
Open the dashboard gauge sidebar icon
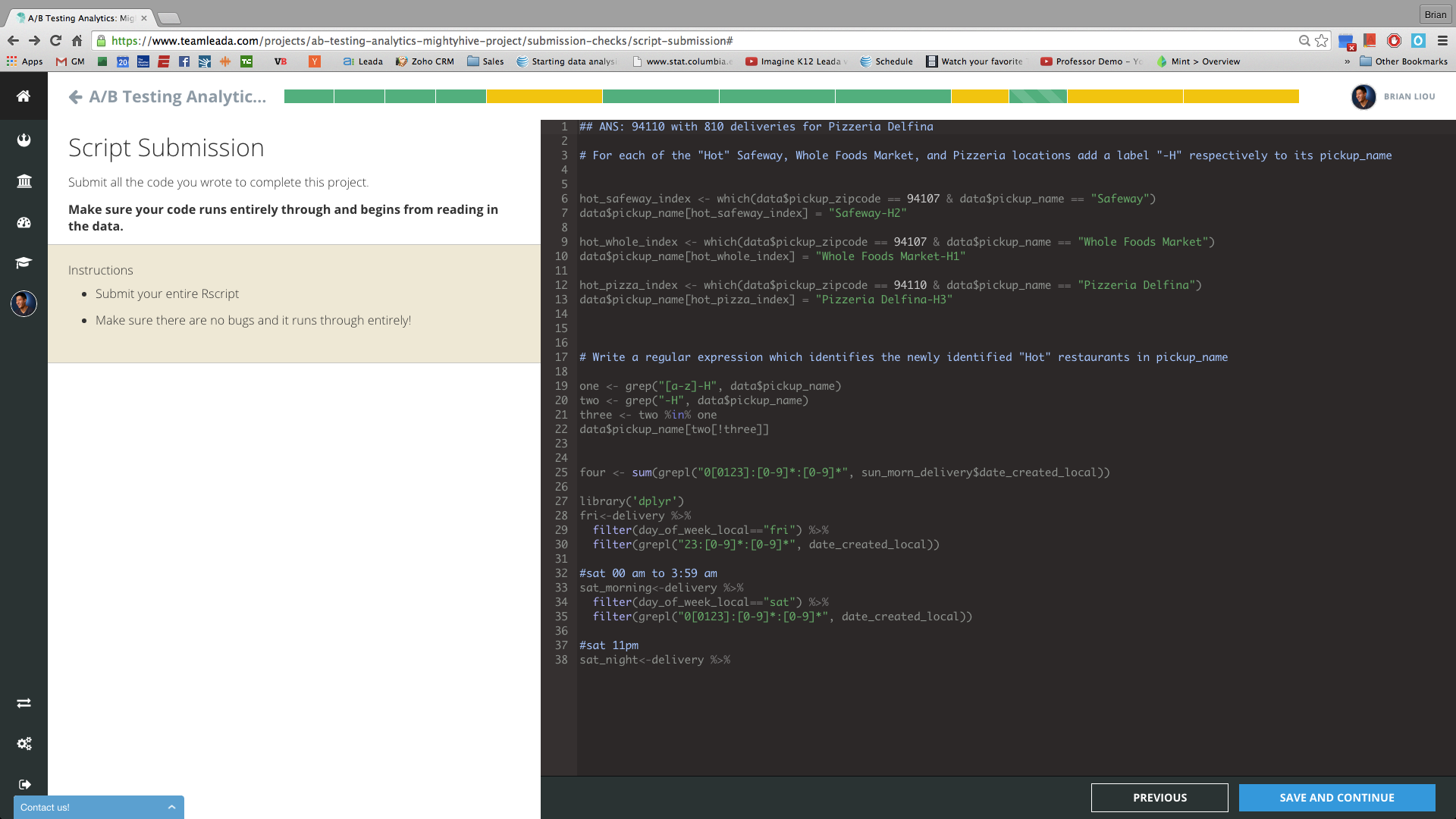click(24, 222)
